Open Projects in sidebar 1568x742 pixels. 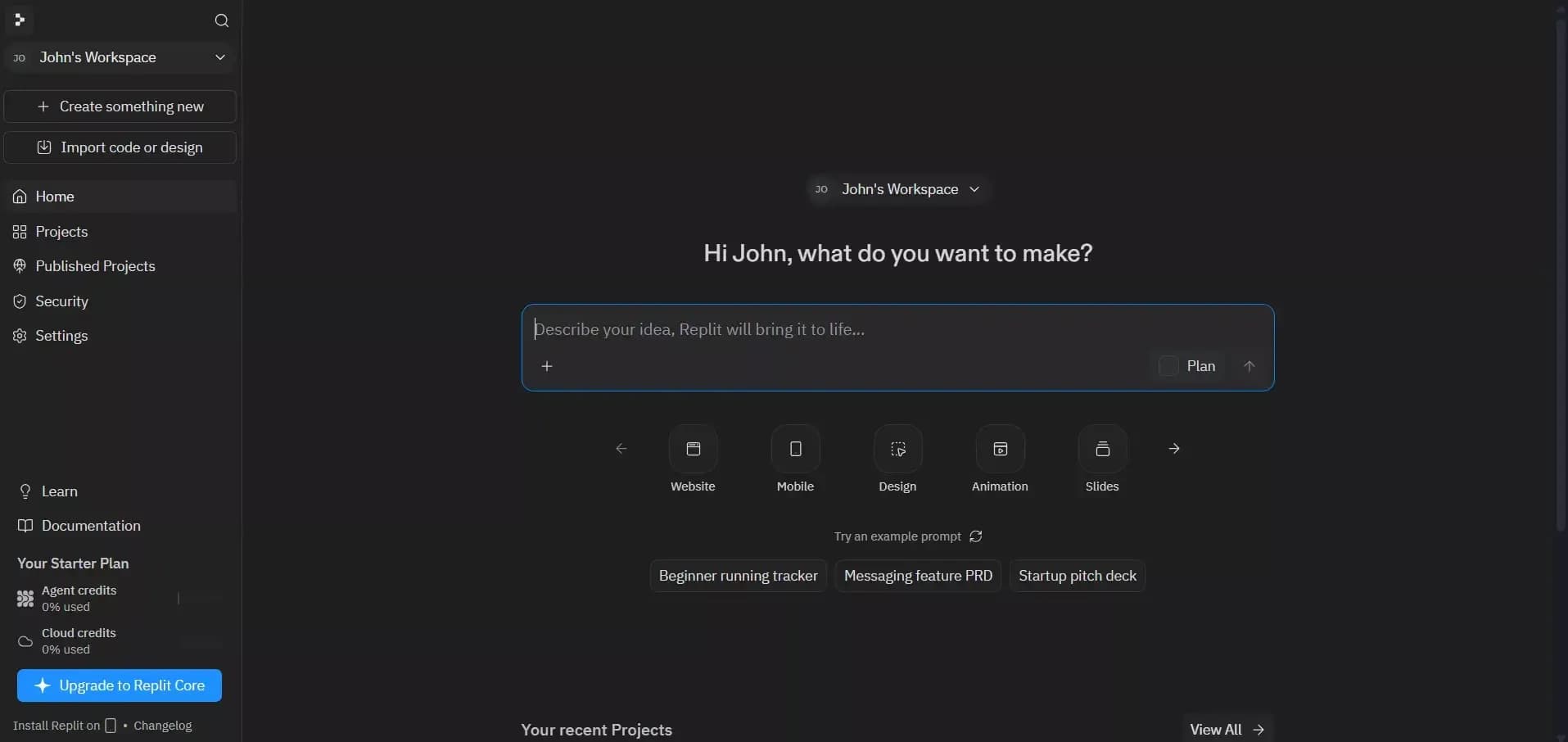click(x=120, y=232)
